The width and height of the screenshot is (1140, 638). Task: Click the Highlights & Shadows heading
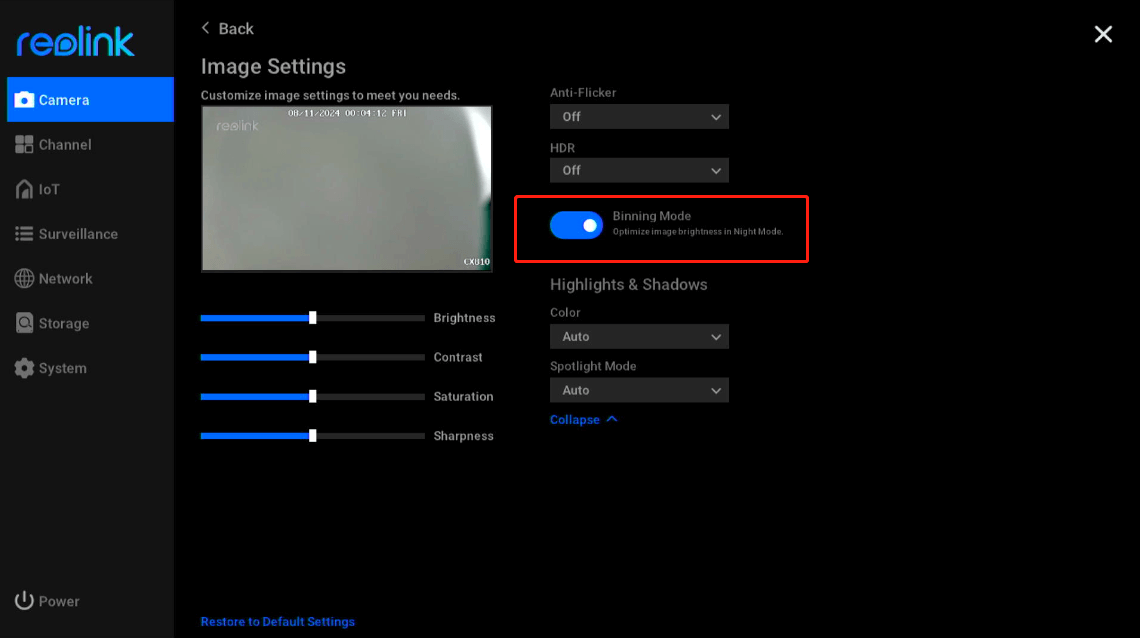tap(628, 285)
